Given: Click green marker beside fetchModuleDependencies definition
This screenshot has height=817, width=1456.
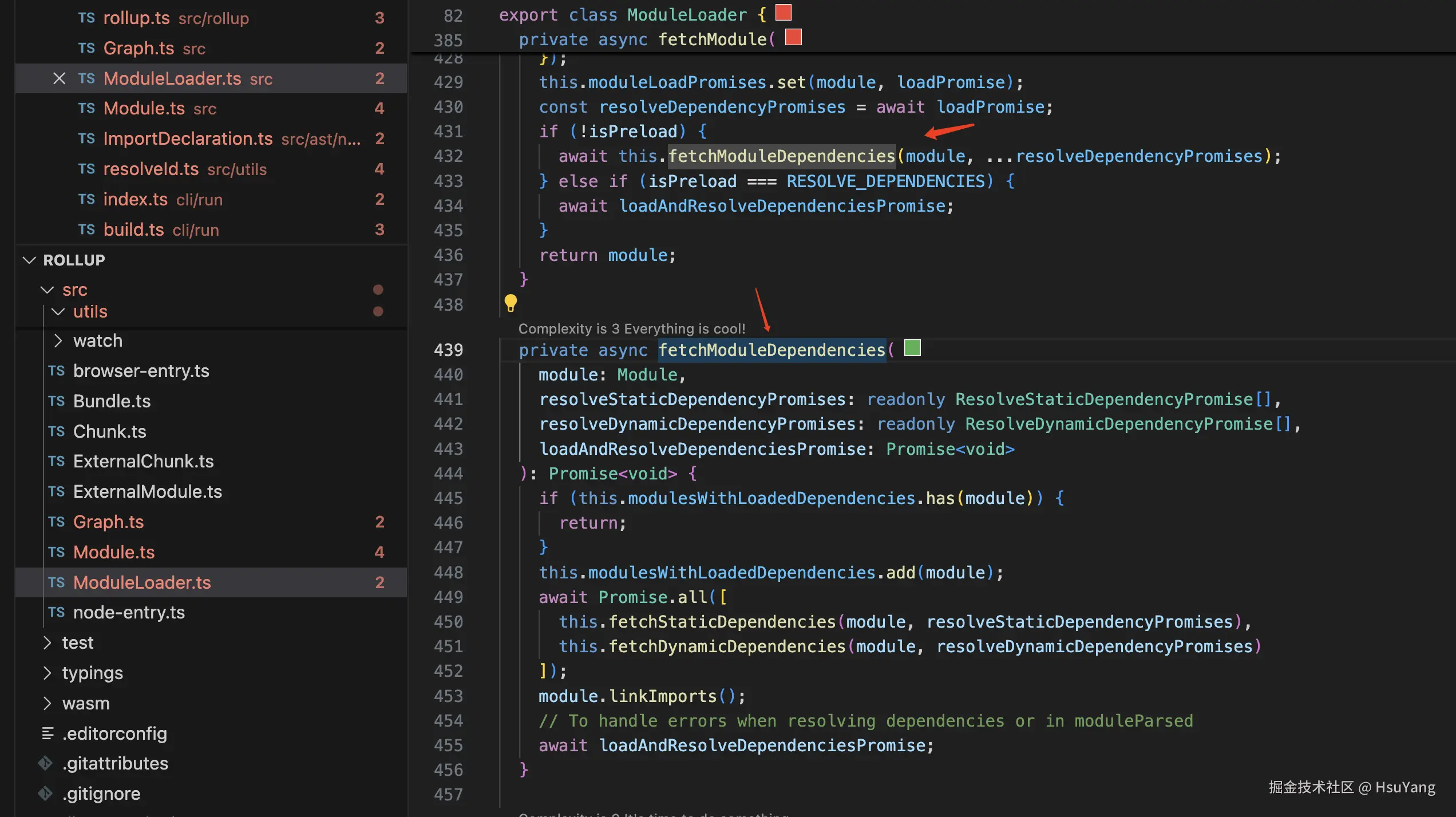Looking at the screenshot, I should click(912, 348).
